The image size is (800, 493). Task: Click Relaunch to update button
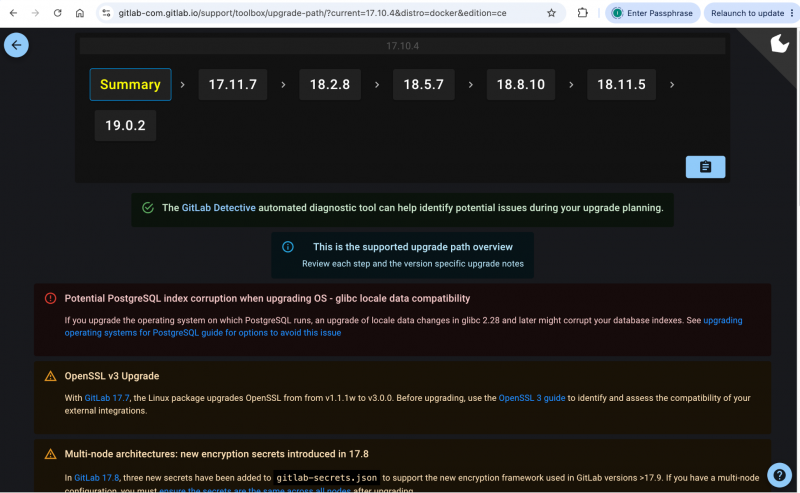click(747, 13)
